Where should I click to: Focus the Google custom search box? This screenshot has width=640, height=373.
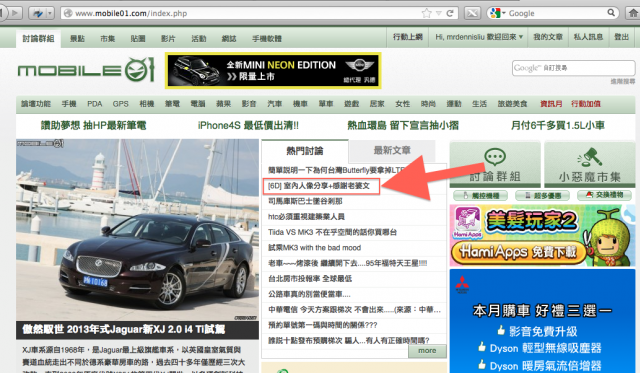pyautogui.click(x=573, y=68)
